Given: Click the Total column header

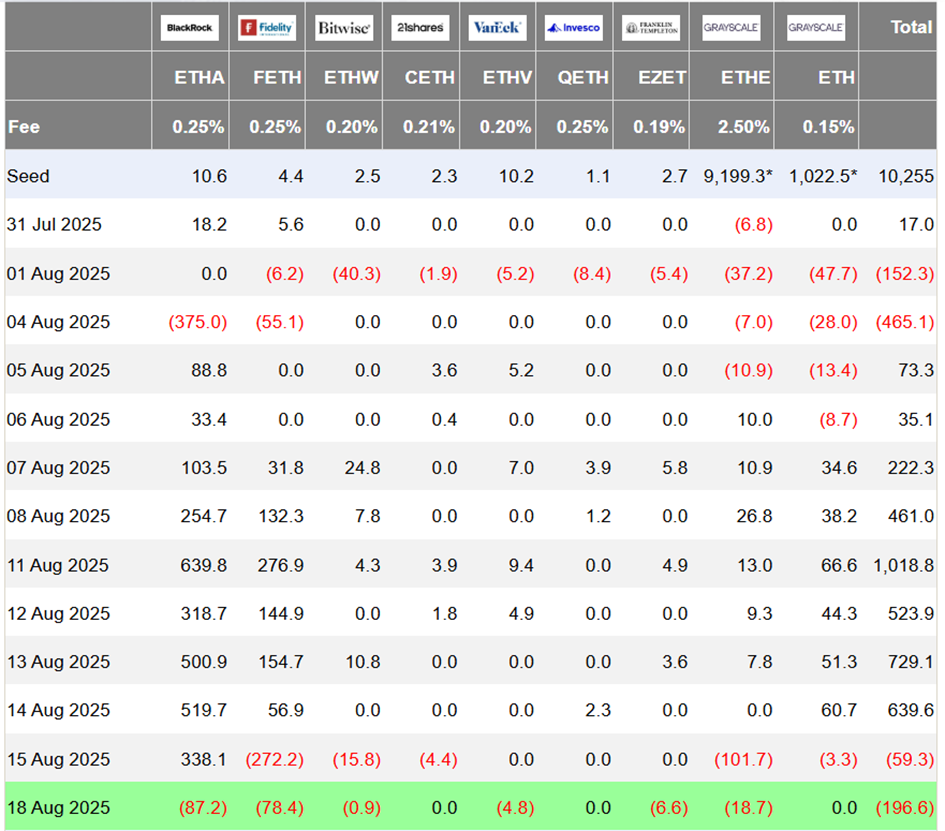Looking at the screenshot, I should 911,27.
